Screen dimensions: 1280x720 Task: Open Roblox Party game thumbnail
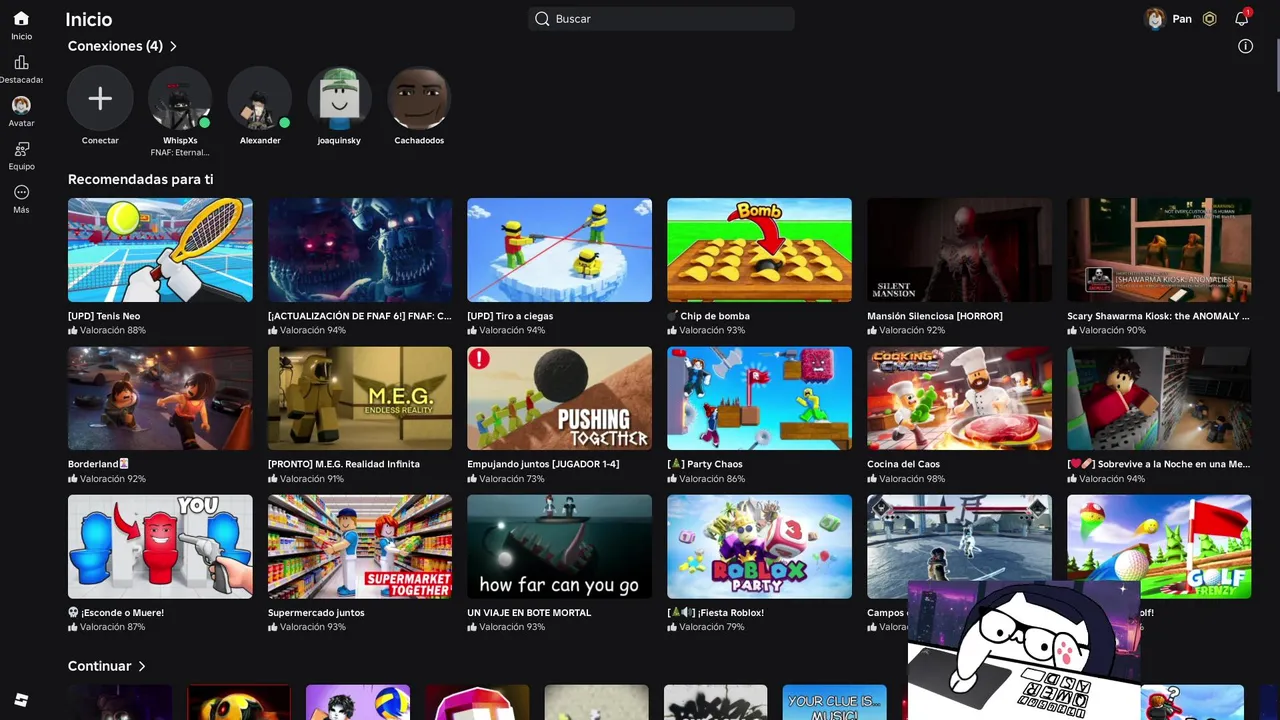(x=759, y=547)
